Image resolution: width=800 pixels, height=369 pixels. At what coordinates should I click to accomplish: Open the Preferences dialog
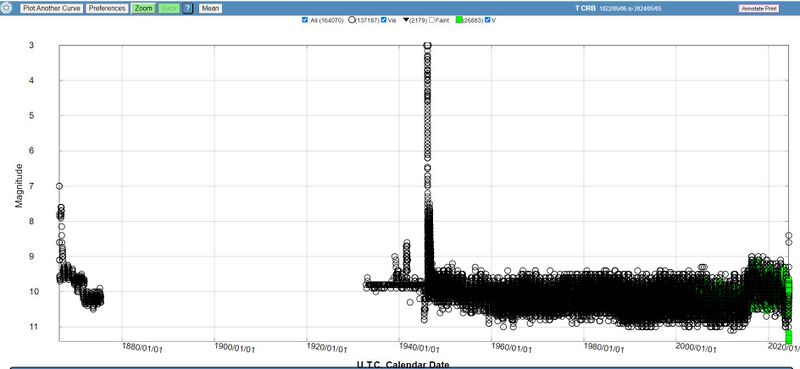click(107, 9)
